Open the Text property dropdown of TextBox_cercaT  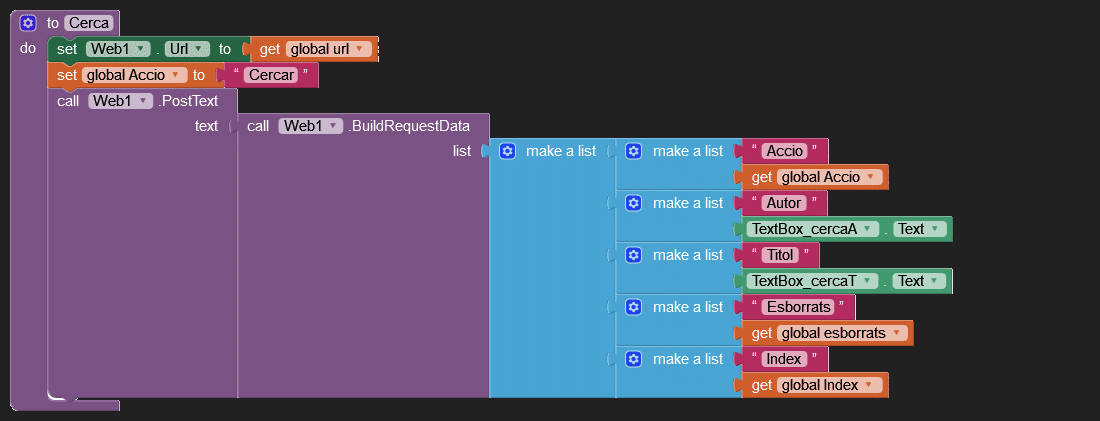(934, 281)
